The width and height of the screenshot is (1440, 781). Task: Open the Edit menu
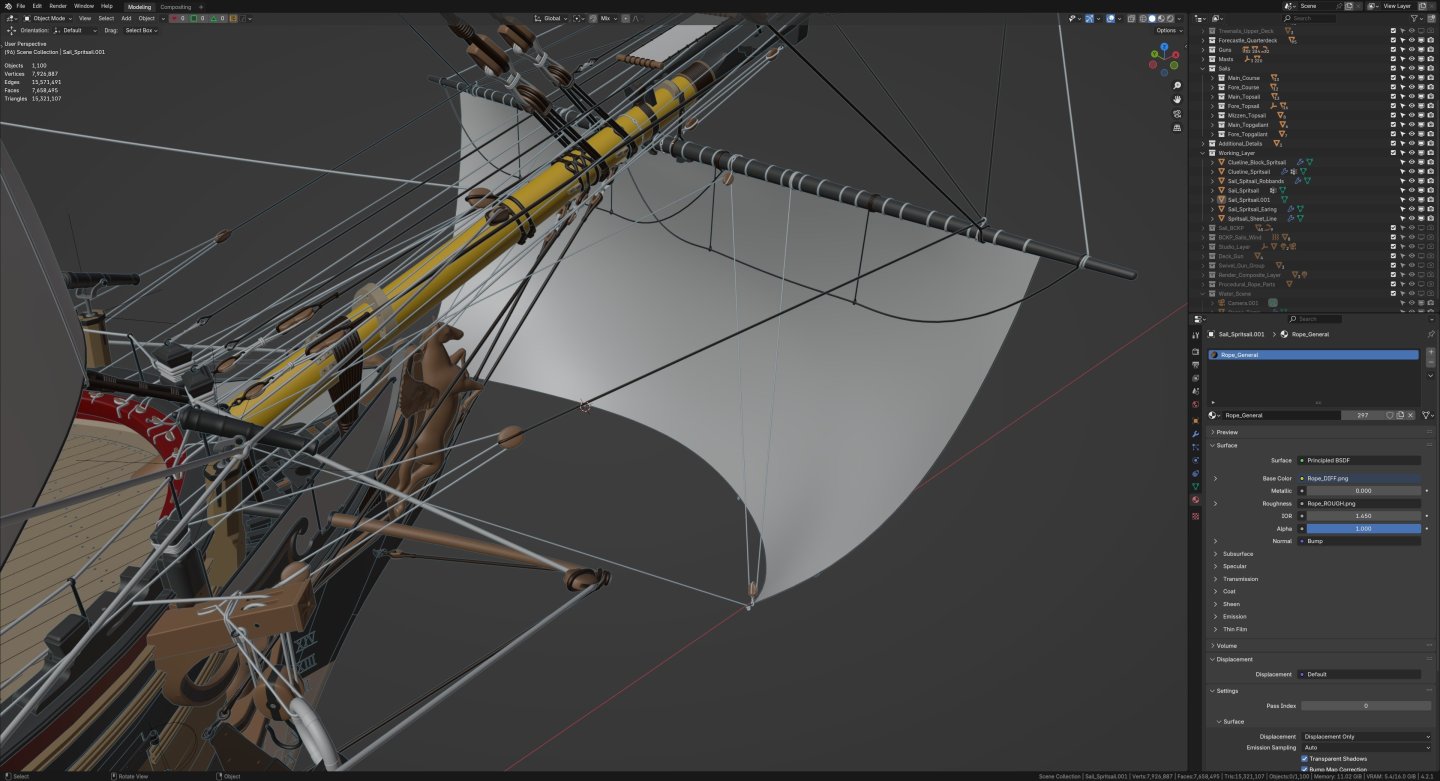(x=37, y=6)
